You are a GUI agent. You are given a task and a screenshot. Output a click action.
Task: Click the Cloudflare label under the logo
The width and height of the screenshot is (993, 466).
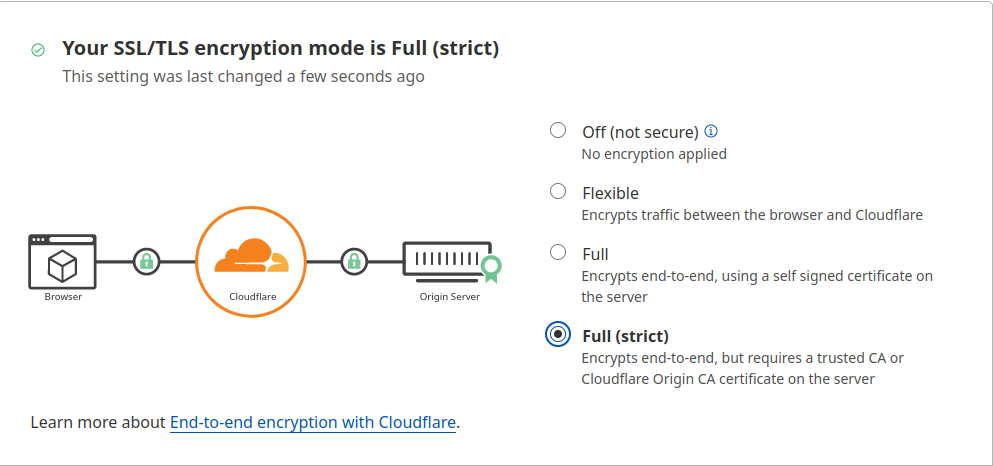[x=252, y=297]
